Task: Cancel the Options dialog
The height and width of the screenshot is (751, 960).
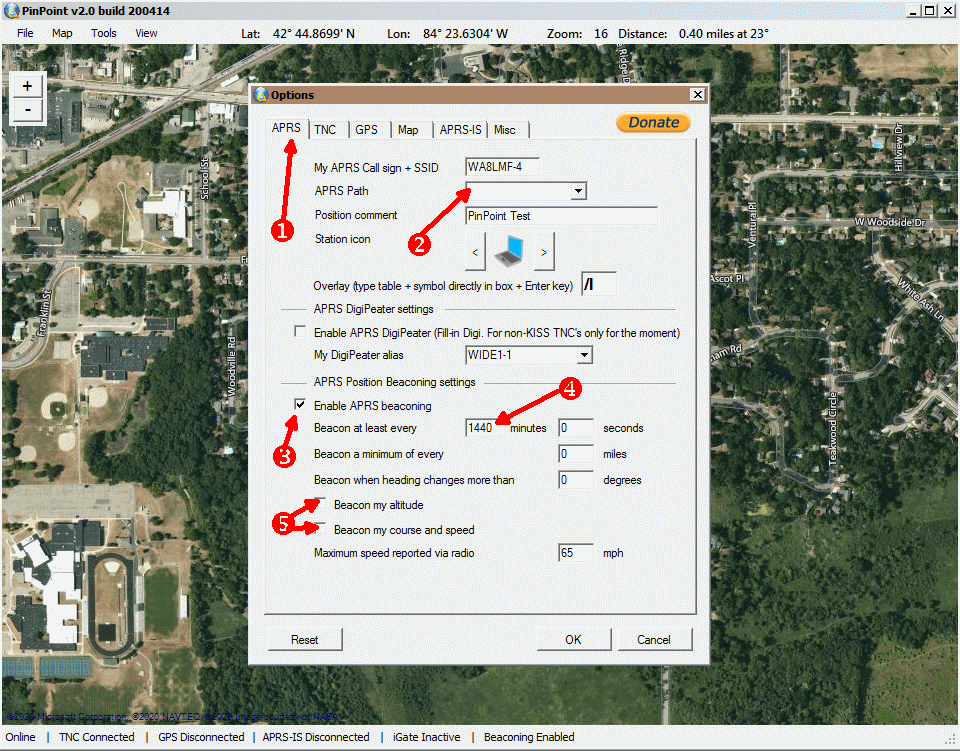Action: (x=654, y=640)
